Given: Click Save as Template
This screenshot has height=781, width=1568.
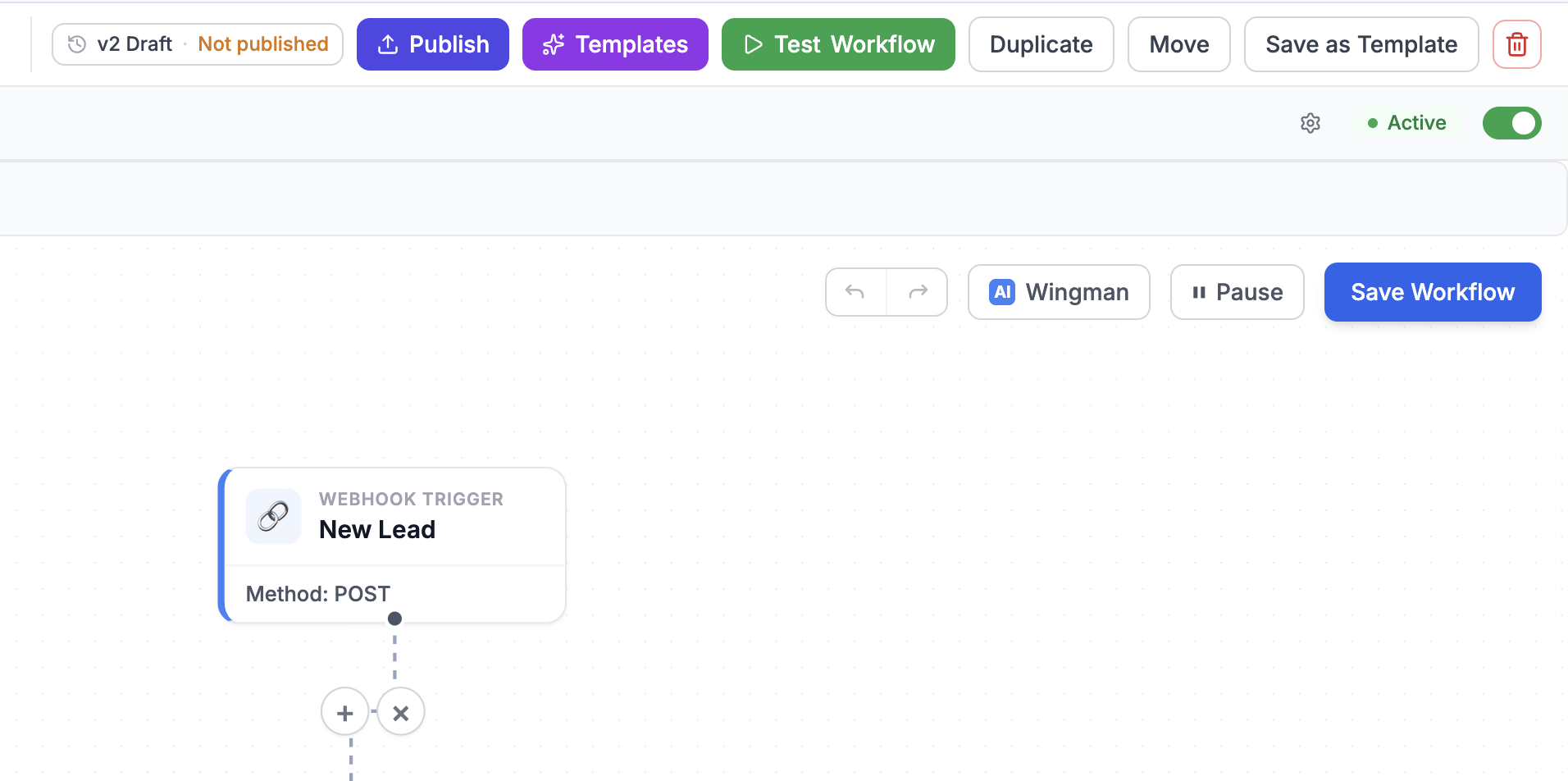Looking at the screenshot, I should (1361, 44).
